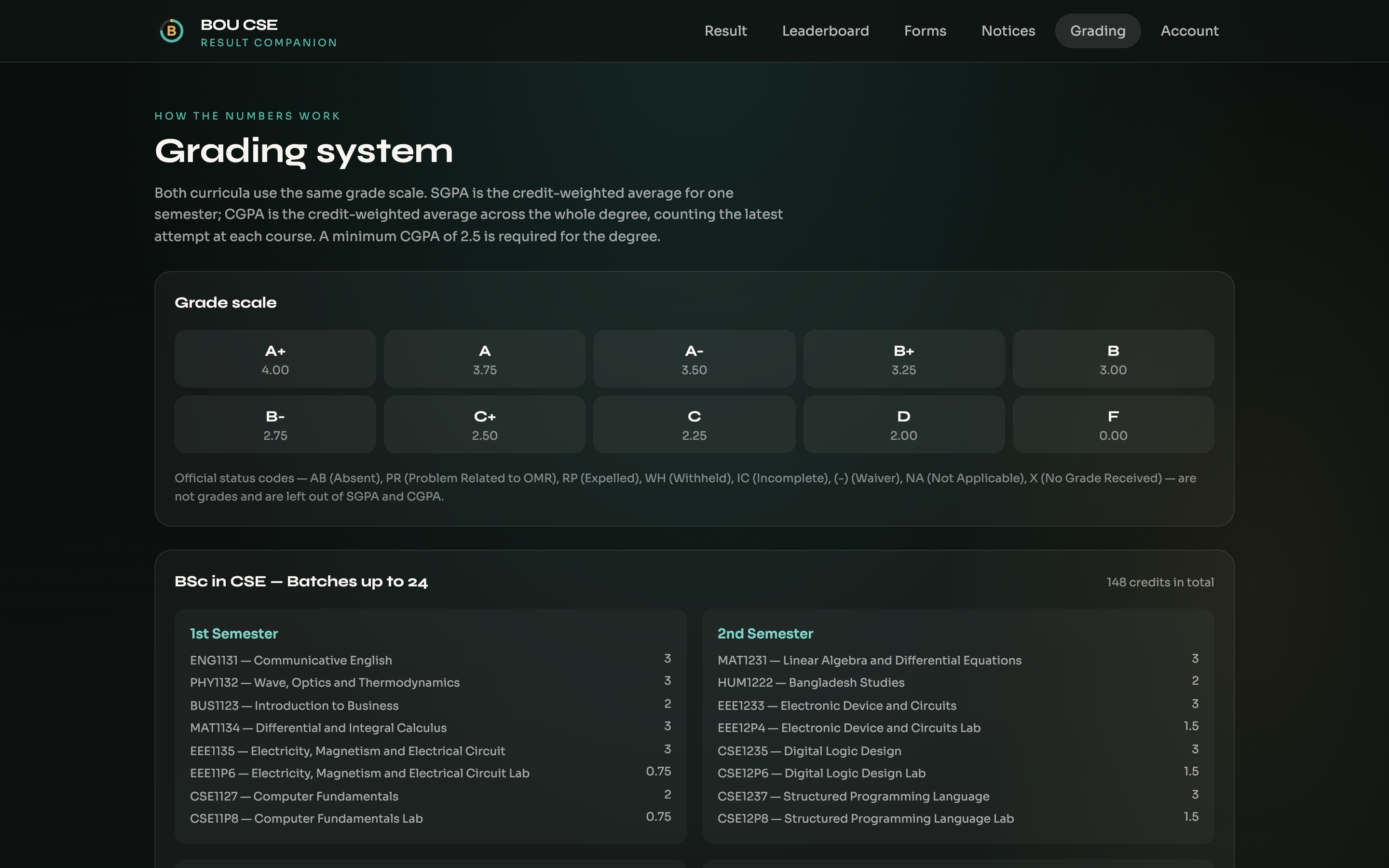Select EEE1233 Electronic Device and Circuits

tap(958, 705)
